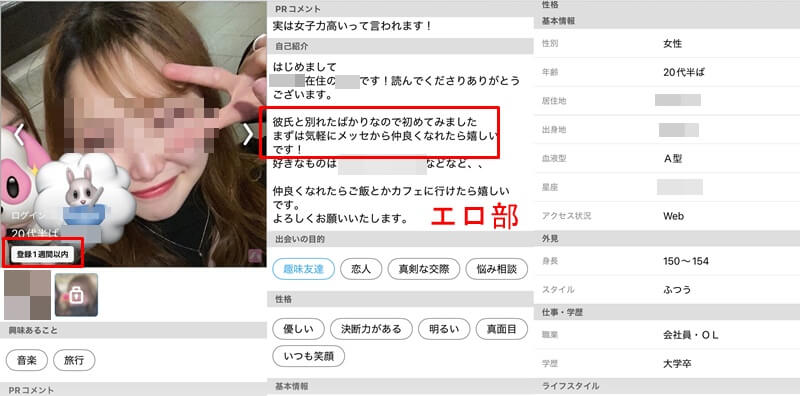Open the locked photo thumbnail
Viewport: 800px width, 396px height.
(x=77, y=295)
